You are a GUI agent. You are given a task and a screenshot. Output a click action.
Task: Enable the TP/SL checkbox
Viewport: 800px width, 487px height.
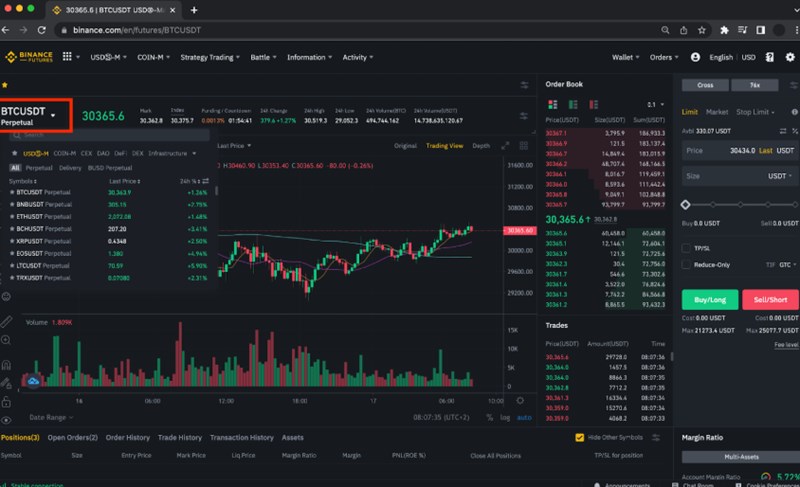(686, 248)
